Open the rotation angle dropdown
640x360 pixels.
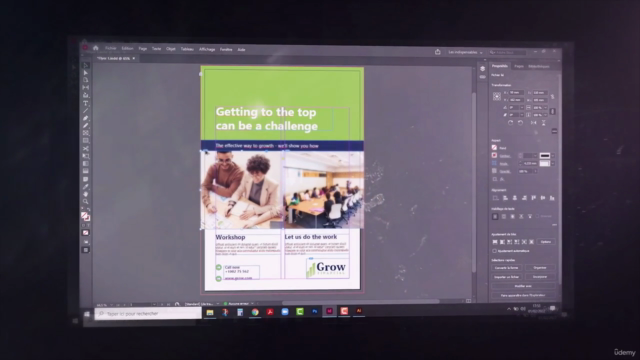[x=522, y=108]
